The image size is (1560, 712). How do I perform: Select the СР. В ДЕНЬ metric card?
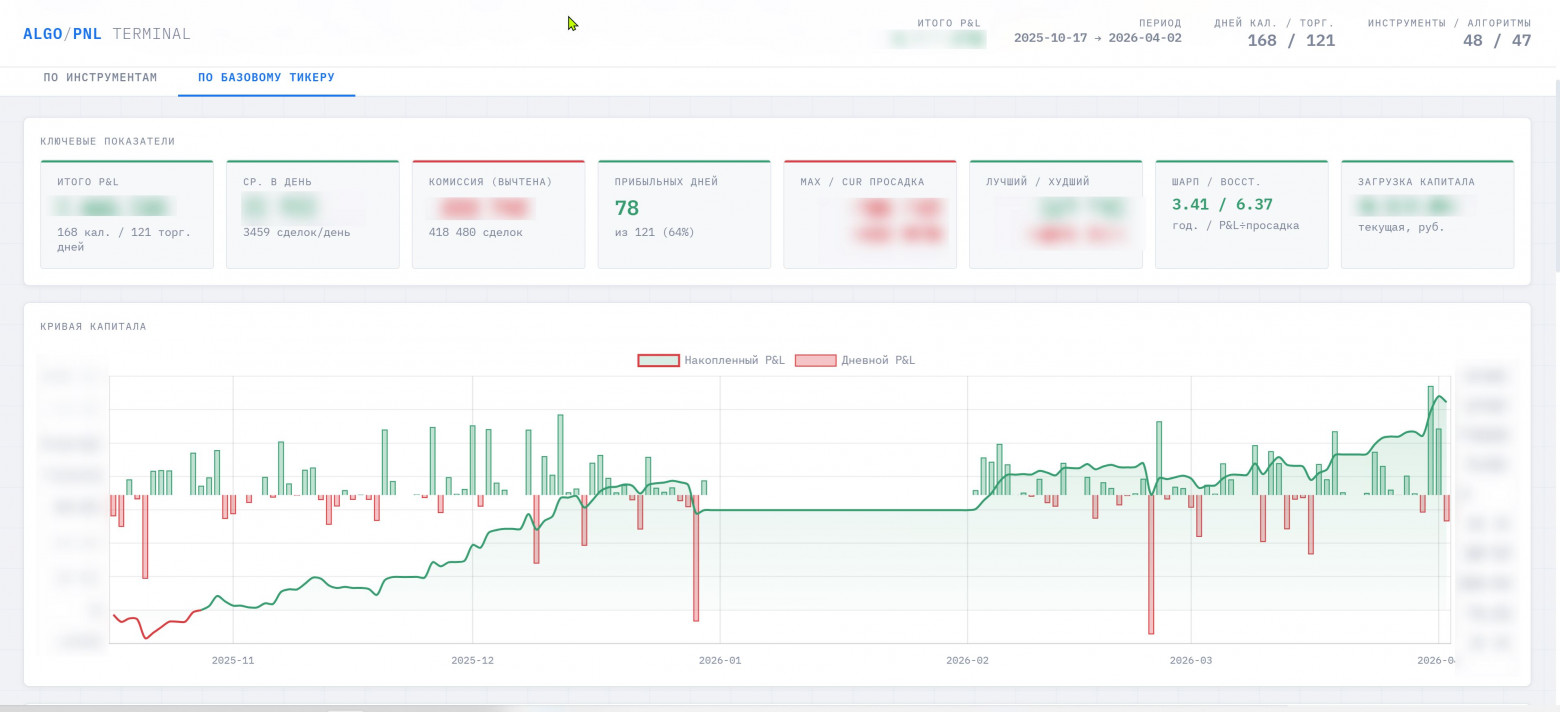tap(313, 214)
